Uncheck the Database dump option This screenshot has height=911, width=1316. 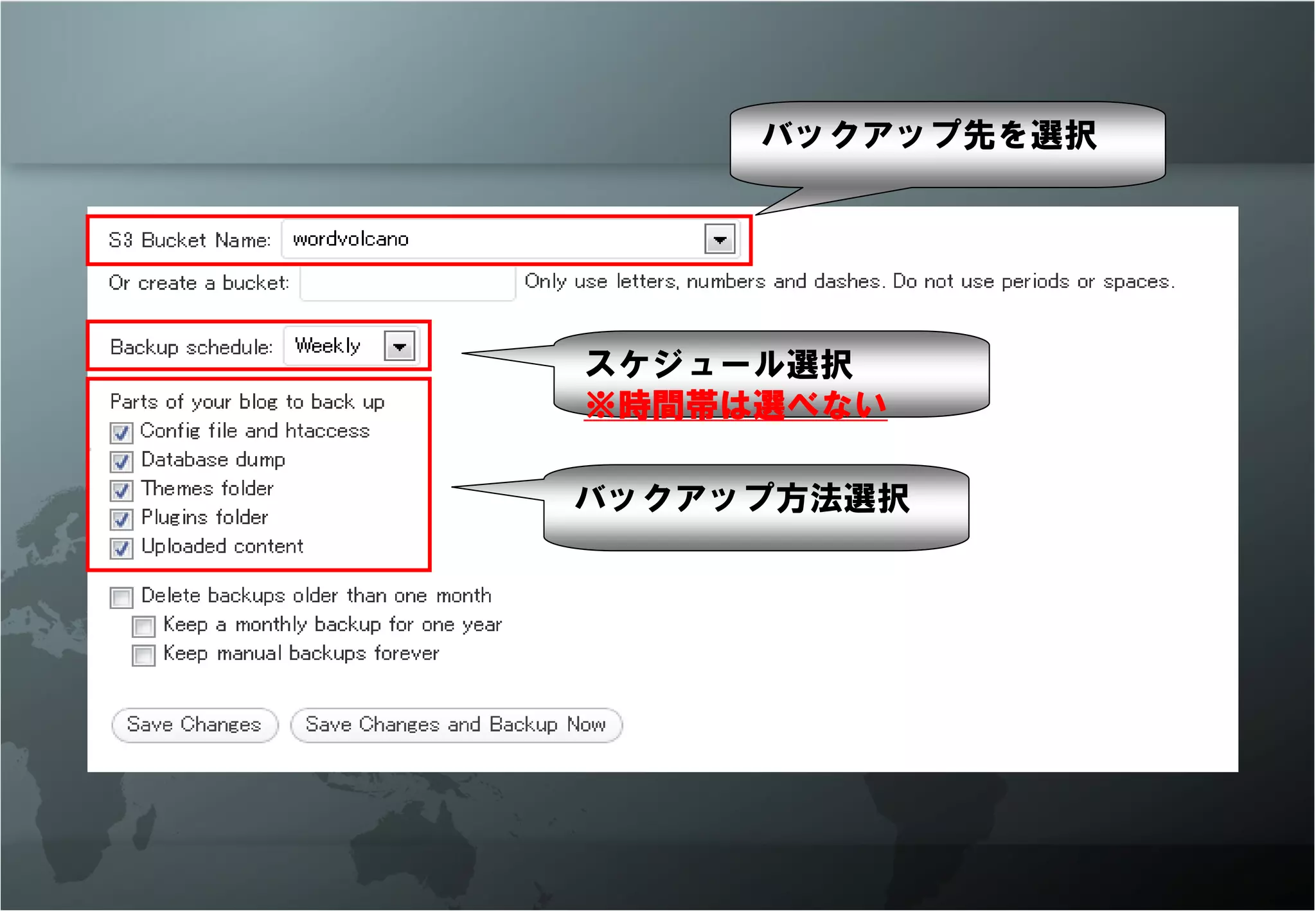[121, 461]
